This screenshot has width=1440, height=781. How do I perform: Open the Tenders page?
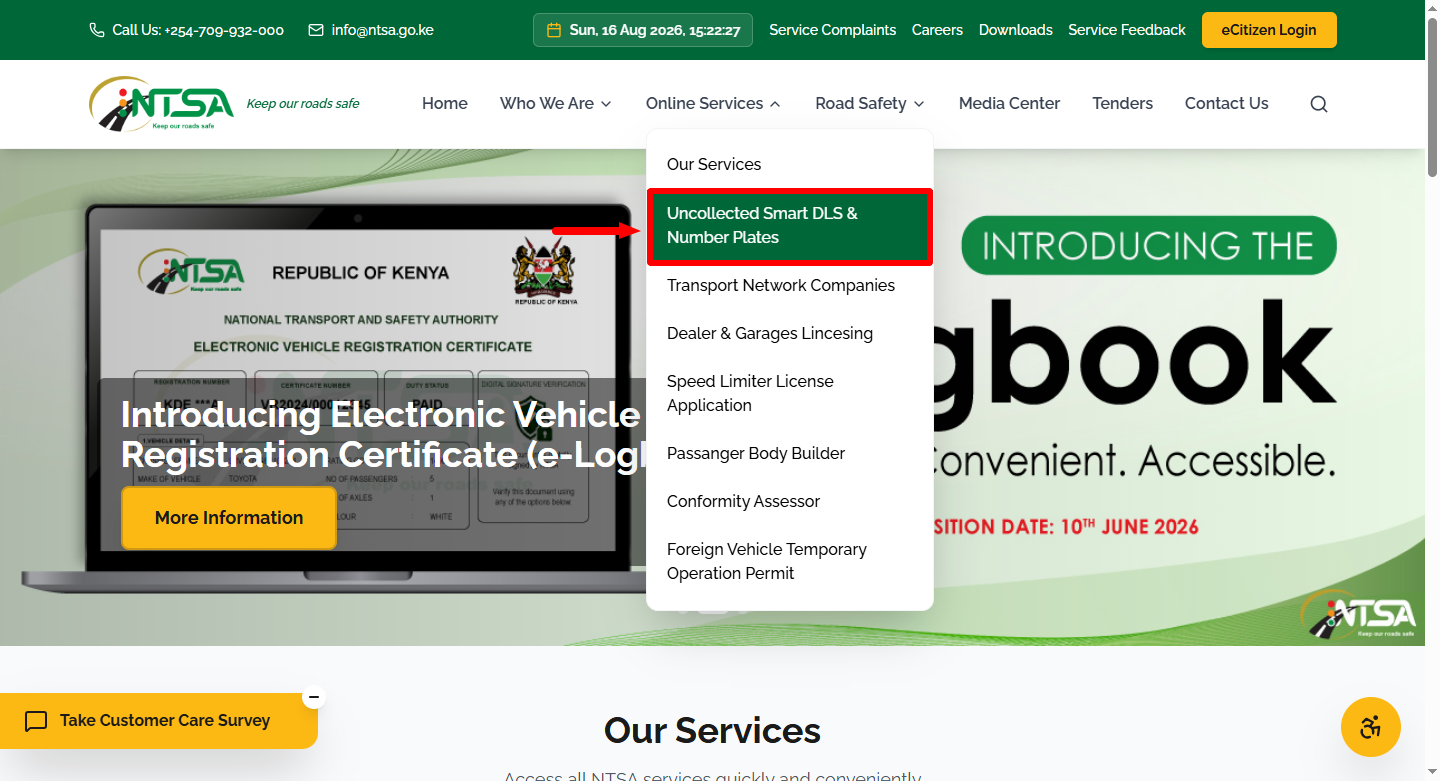1122,103
